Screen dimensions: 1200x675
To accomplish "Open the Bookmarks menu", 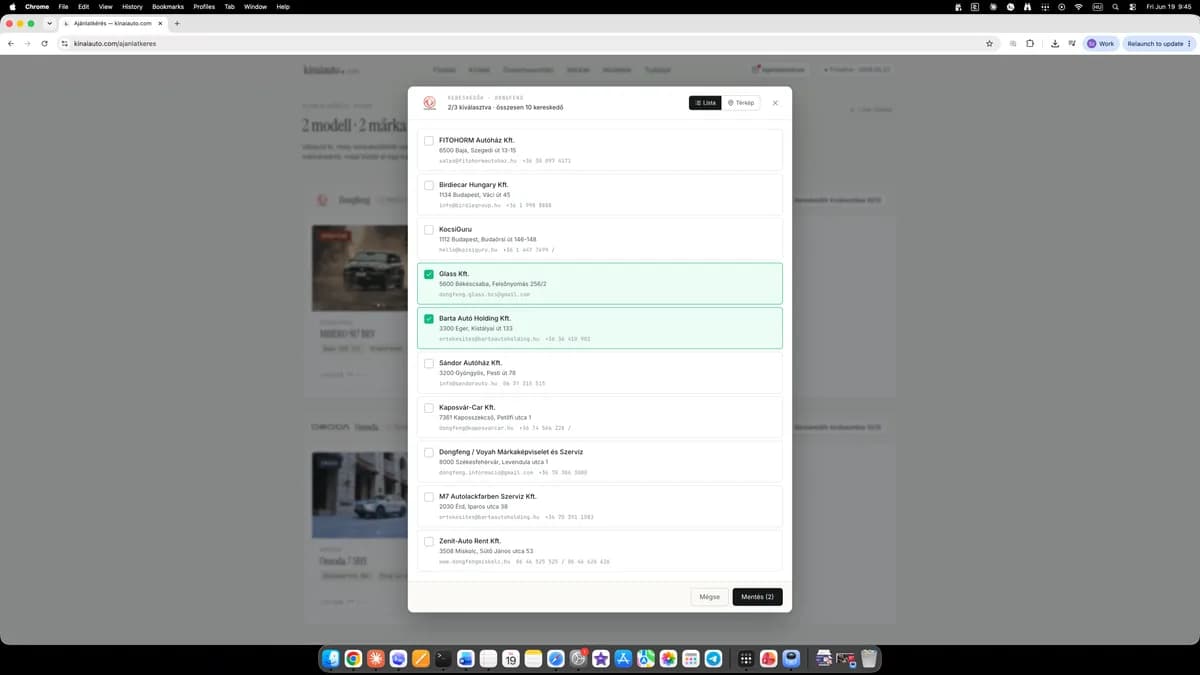I will (168, 6).
